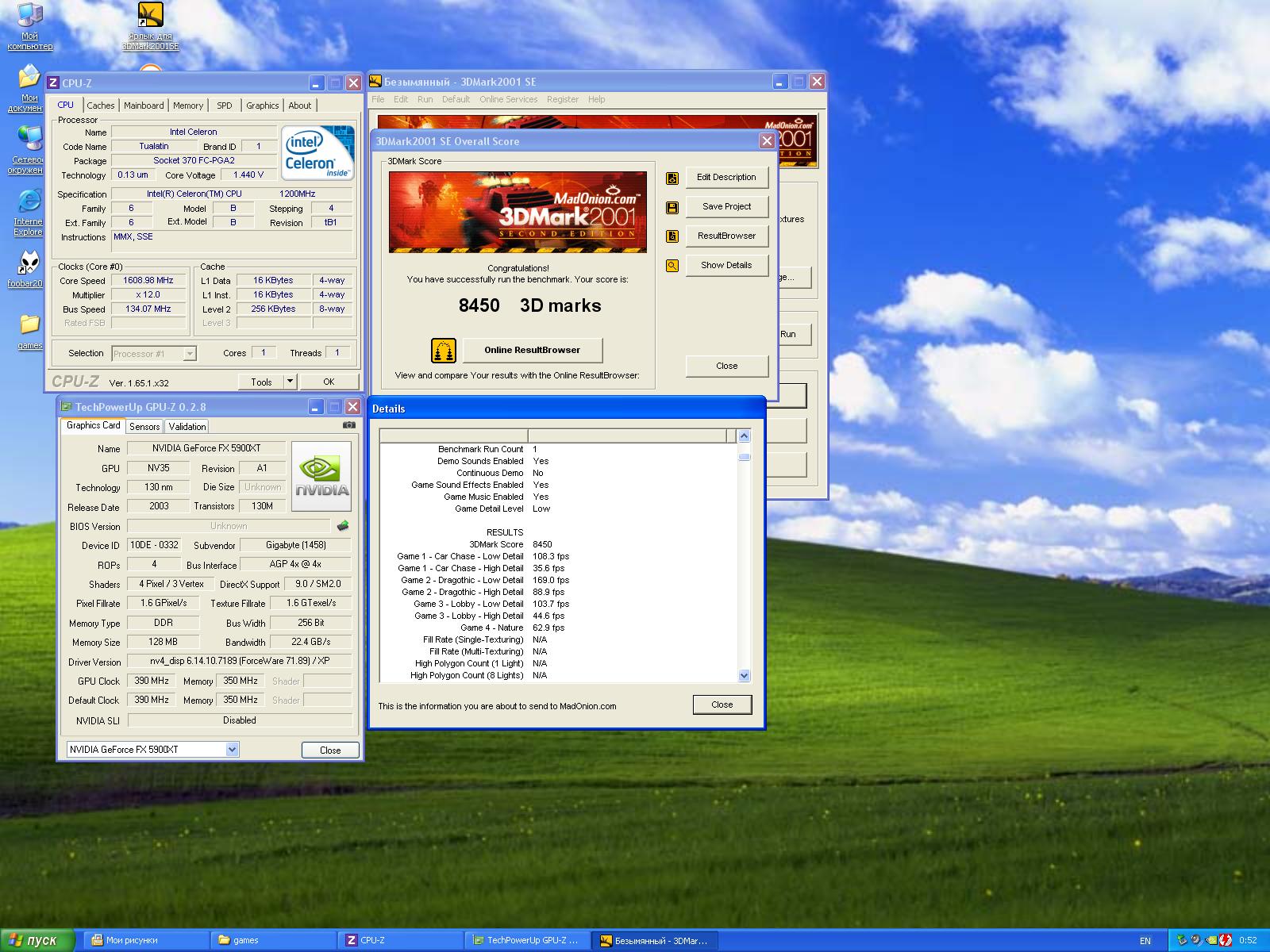
Task: Click OK in the CPU-Z window
Action: [329, 382]
